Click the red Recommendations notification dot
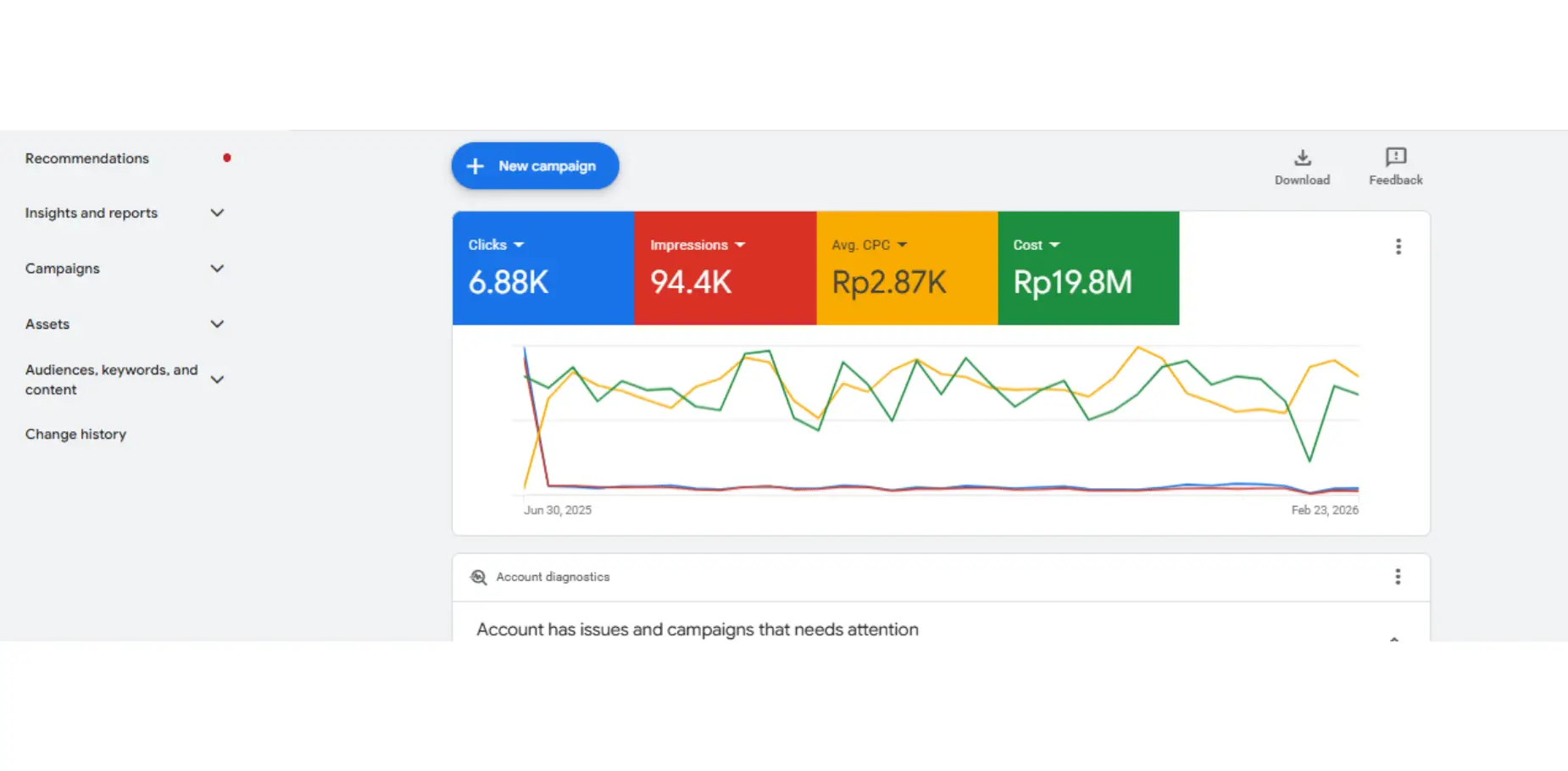The image size is (1568, 771). (226, 158)
